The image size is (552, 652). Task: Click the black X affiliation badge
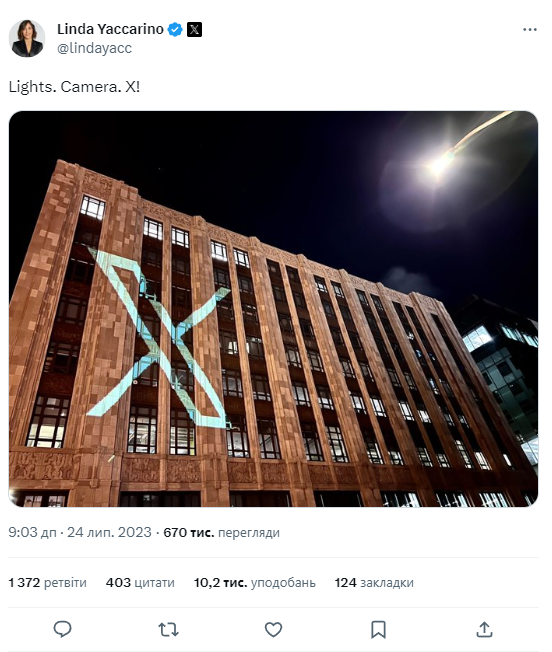[194, 30]
